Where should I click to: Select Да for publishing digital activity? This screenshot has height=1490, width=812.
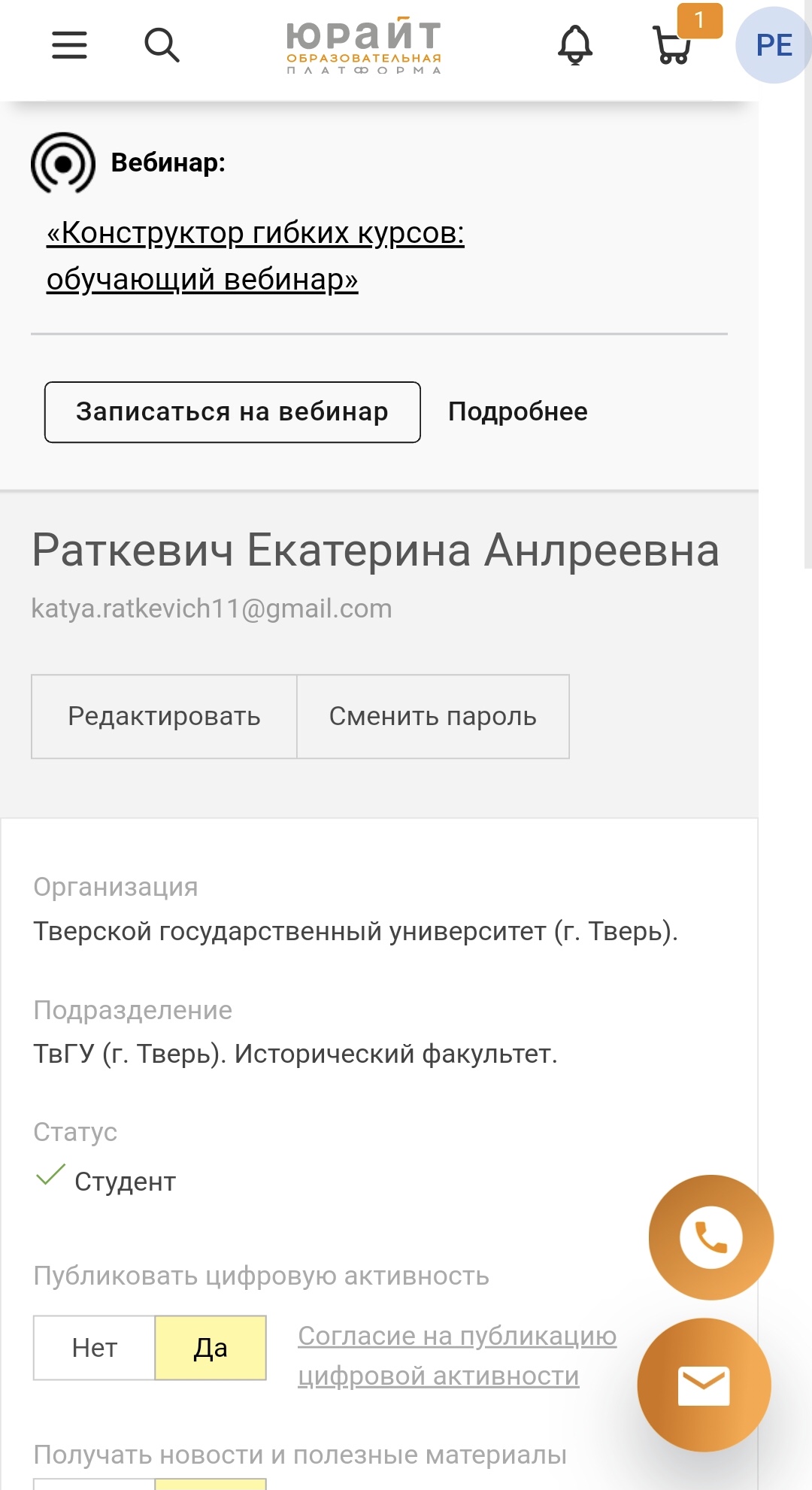click(211, 1348)
